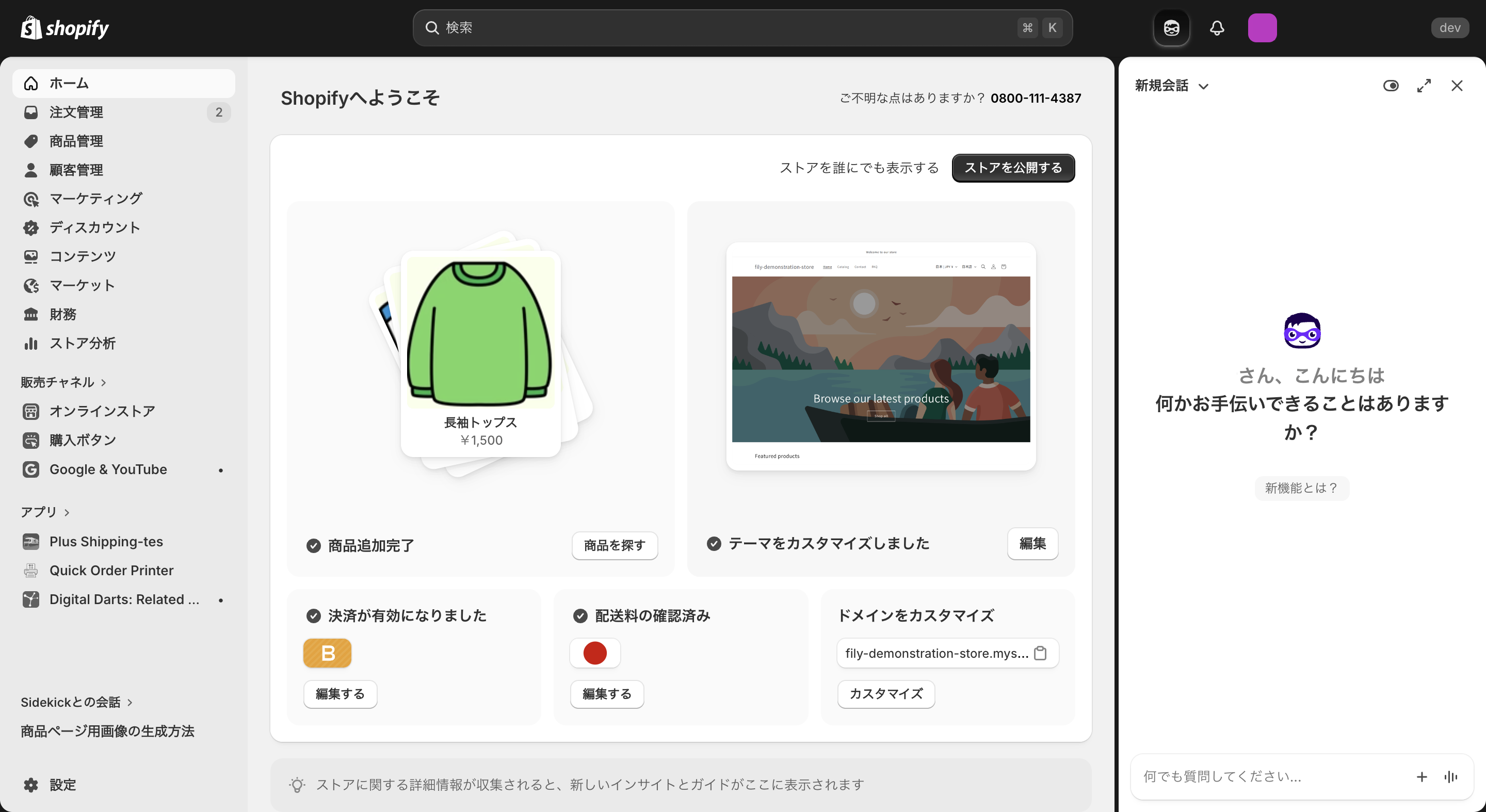The width and height of the screenshot is (1486, 812).
Task: View ストア分析 analytics
Action: 84,343
